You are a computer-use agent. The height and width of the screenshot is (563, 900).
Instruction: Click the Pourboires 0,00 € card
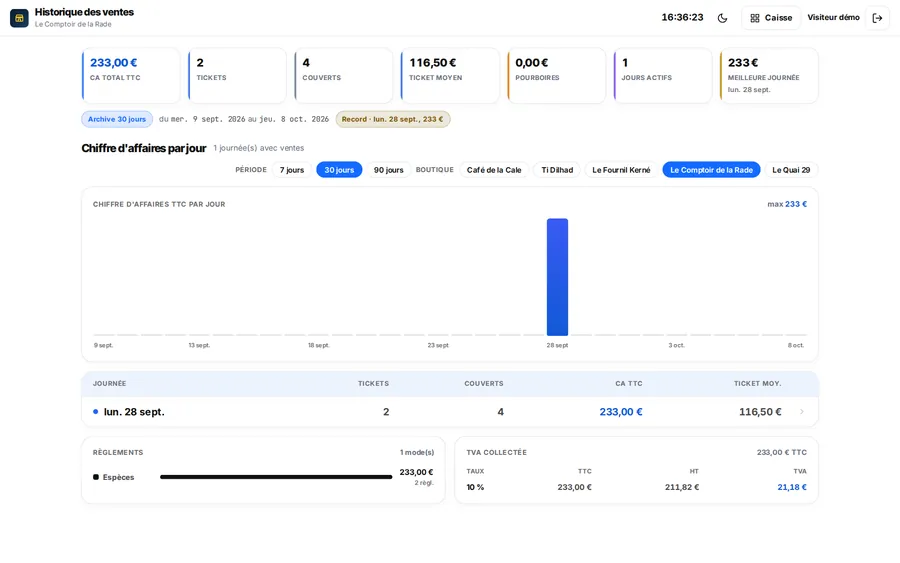[556, 76]
